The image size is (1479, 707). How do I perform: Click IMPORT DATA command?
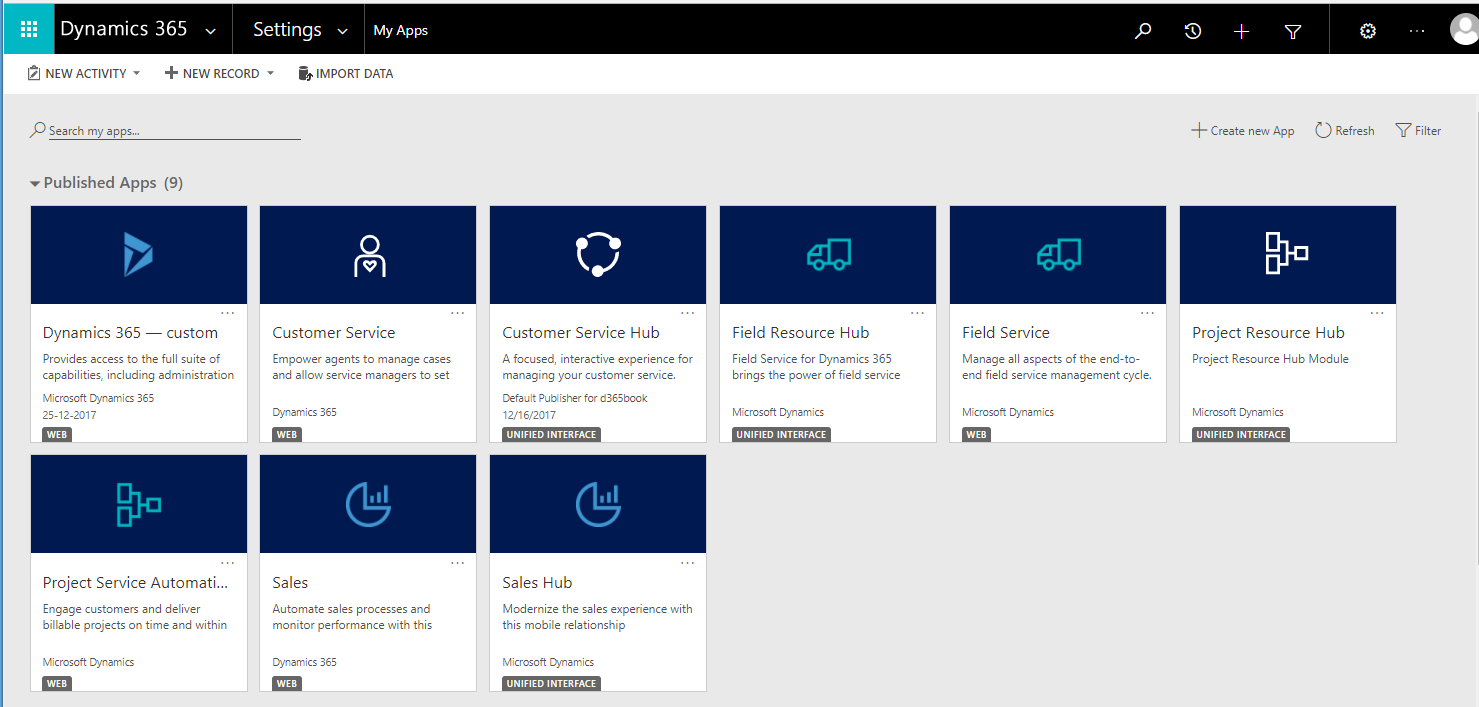click(346, 74)
